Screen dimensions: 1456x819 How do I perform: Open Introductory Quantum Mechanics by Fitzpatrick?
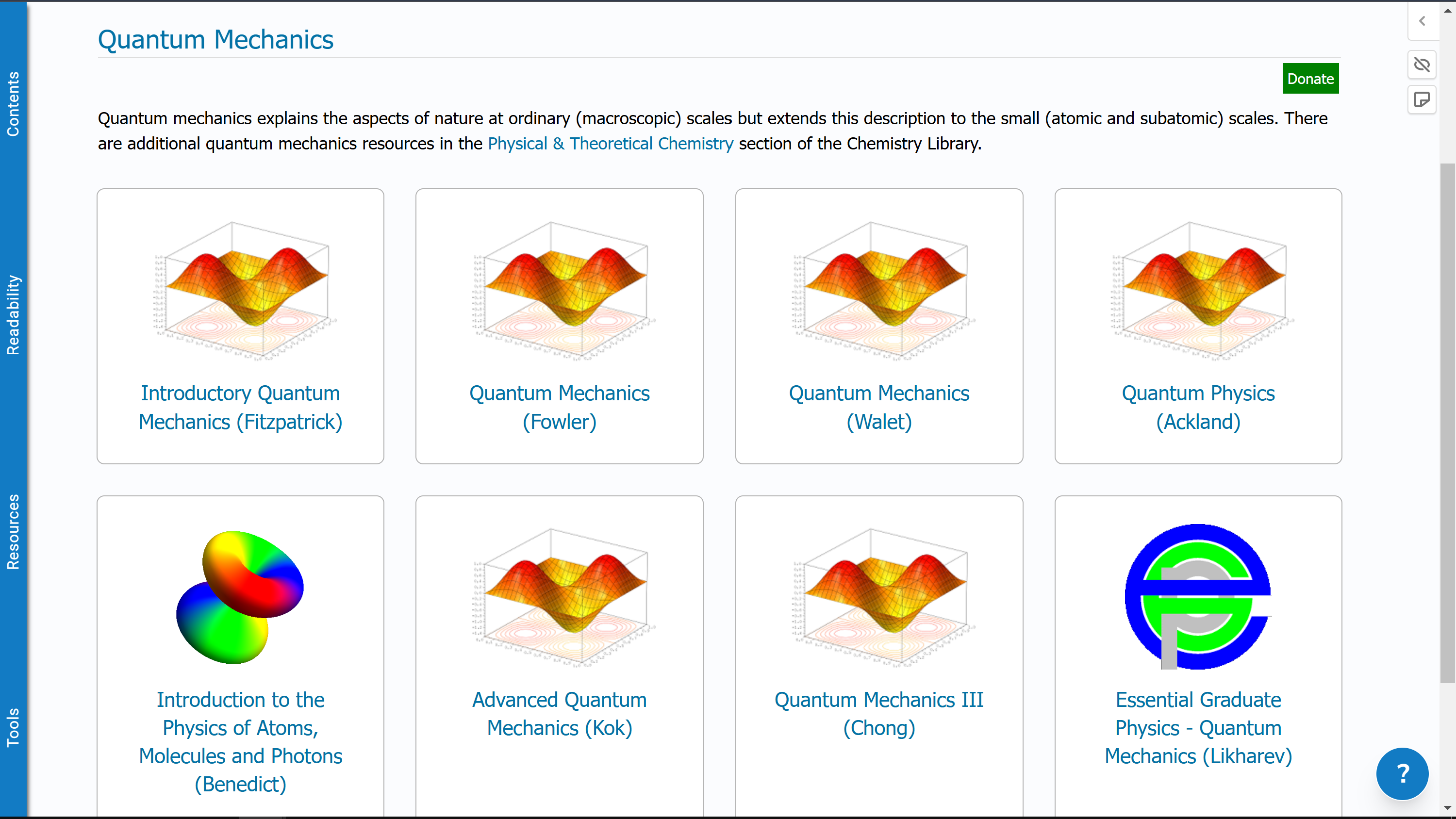click(x=240, y=407)
